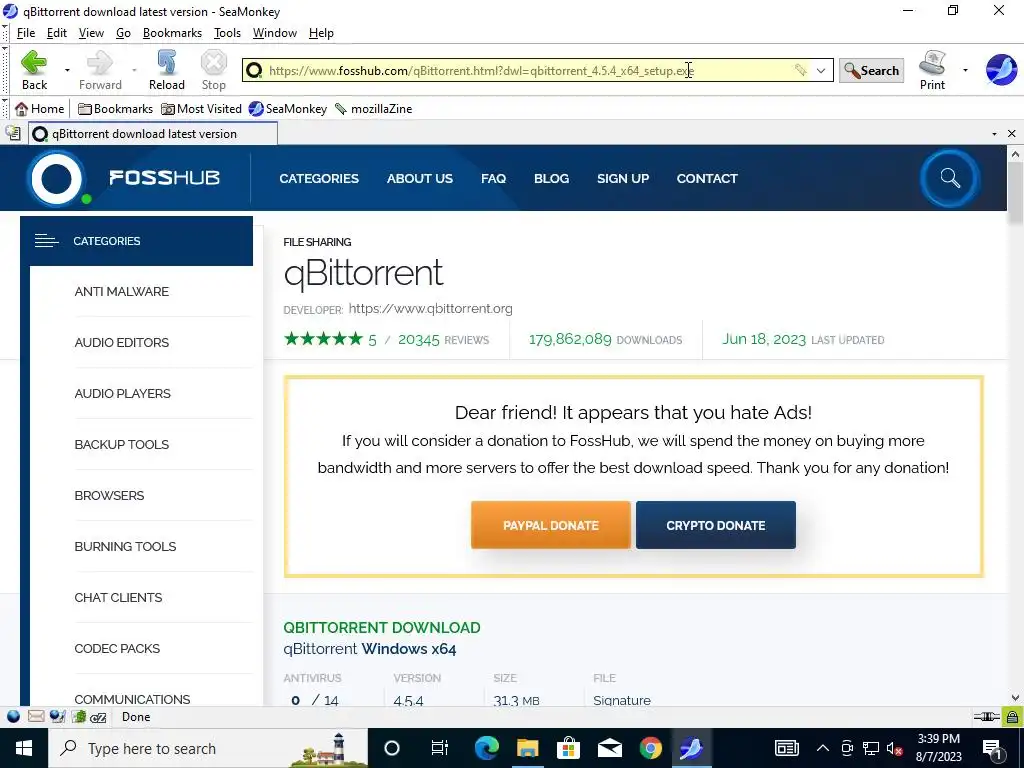
Task: Expand the Forward button history dropdown
Action: (134, 70)
